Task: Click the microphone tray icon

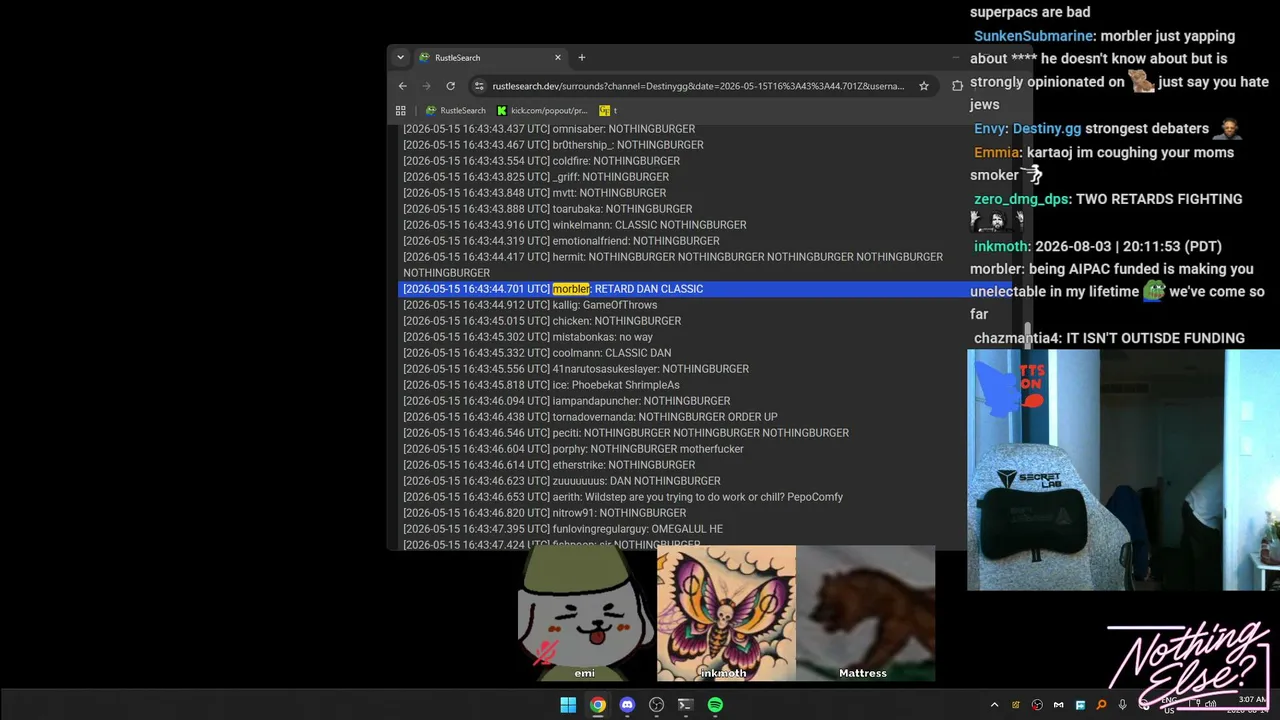Action: [x=1123, y=705]
